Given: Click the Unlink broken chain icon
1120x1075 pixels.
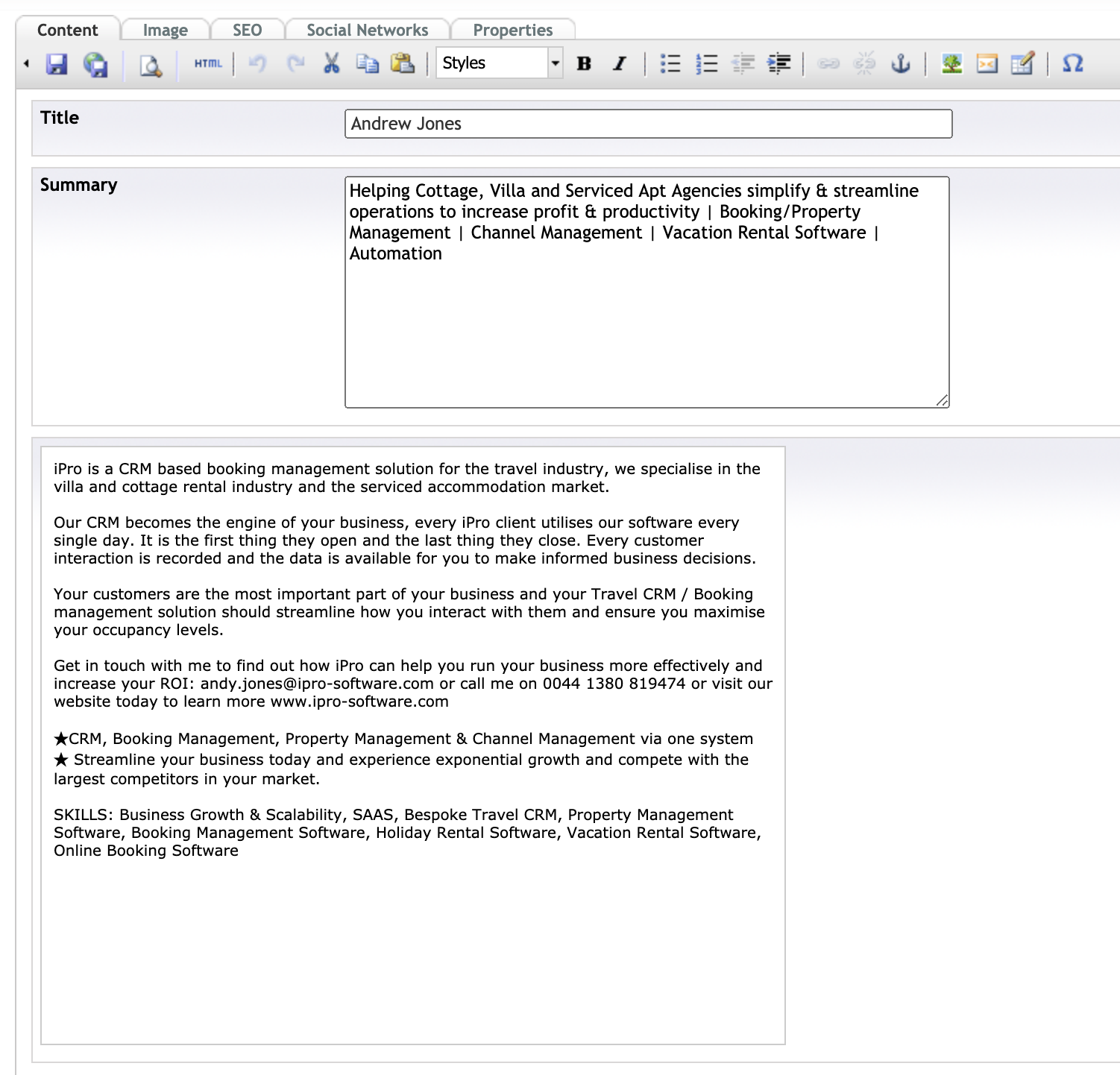Looking at the screenshot, I should tap(864, 63).
